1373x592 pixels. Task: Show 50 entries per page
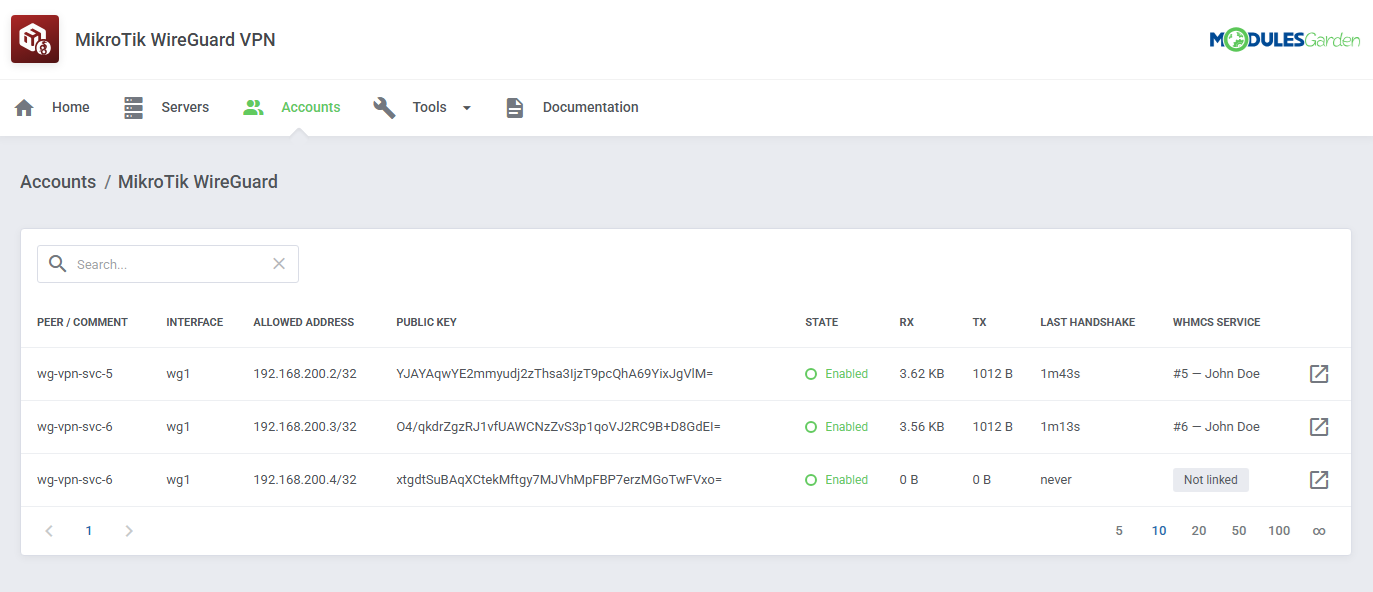[1239, 531]
